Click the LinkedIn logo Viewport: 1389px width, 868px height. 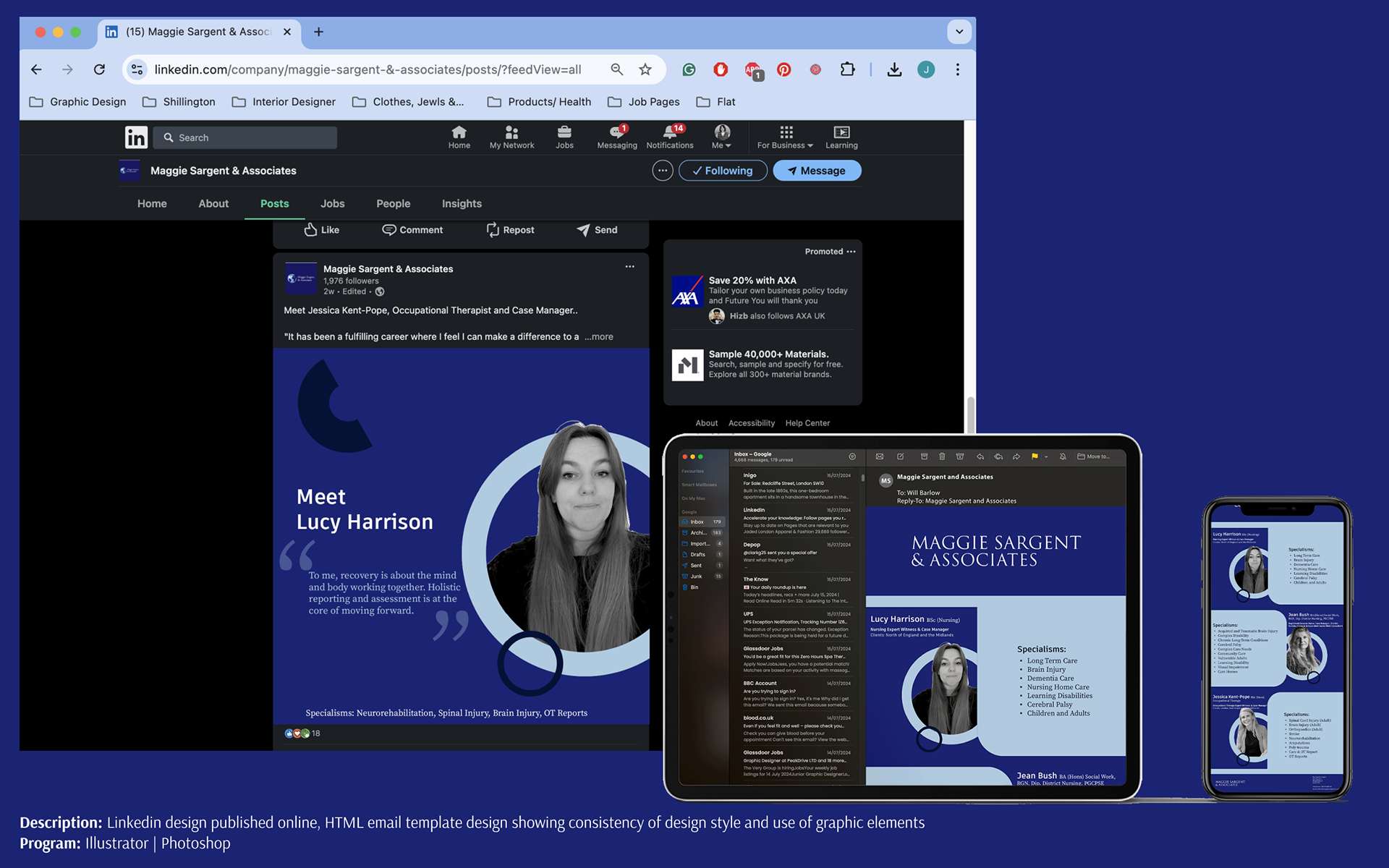136,137
